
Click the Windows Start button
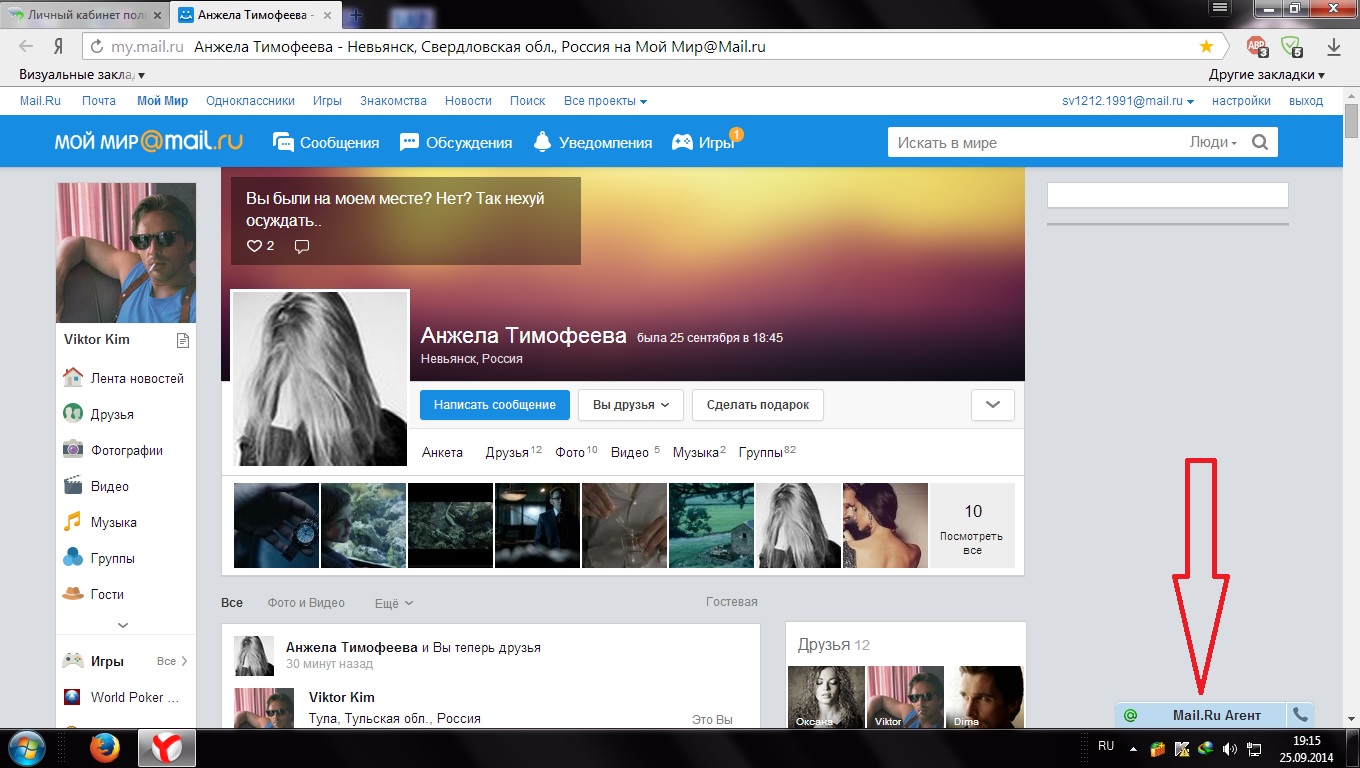pos(27,748)
